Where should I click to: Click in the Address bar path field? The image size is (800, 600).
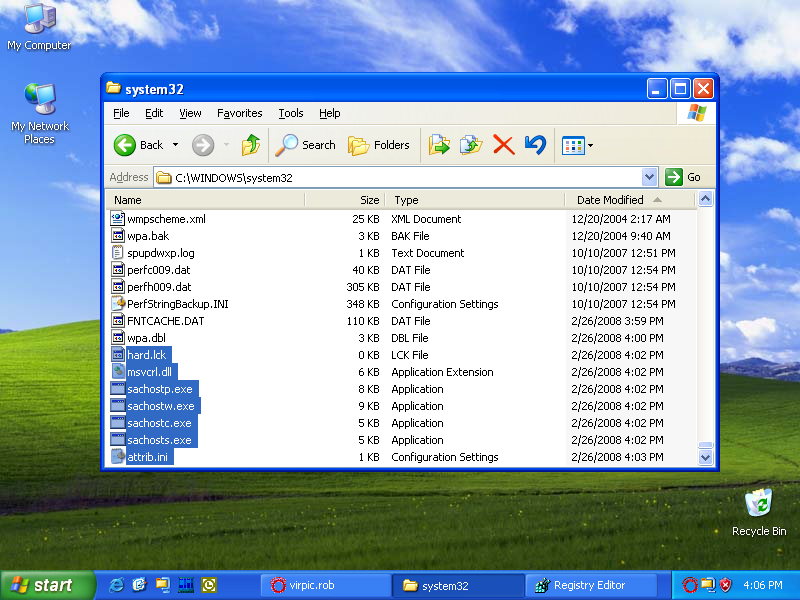[x=398, y=178]
